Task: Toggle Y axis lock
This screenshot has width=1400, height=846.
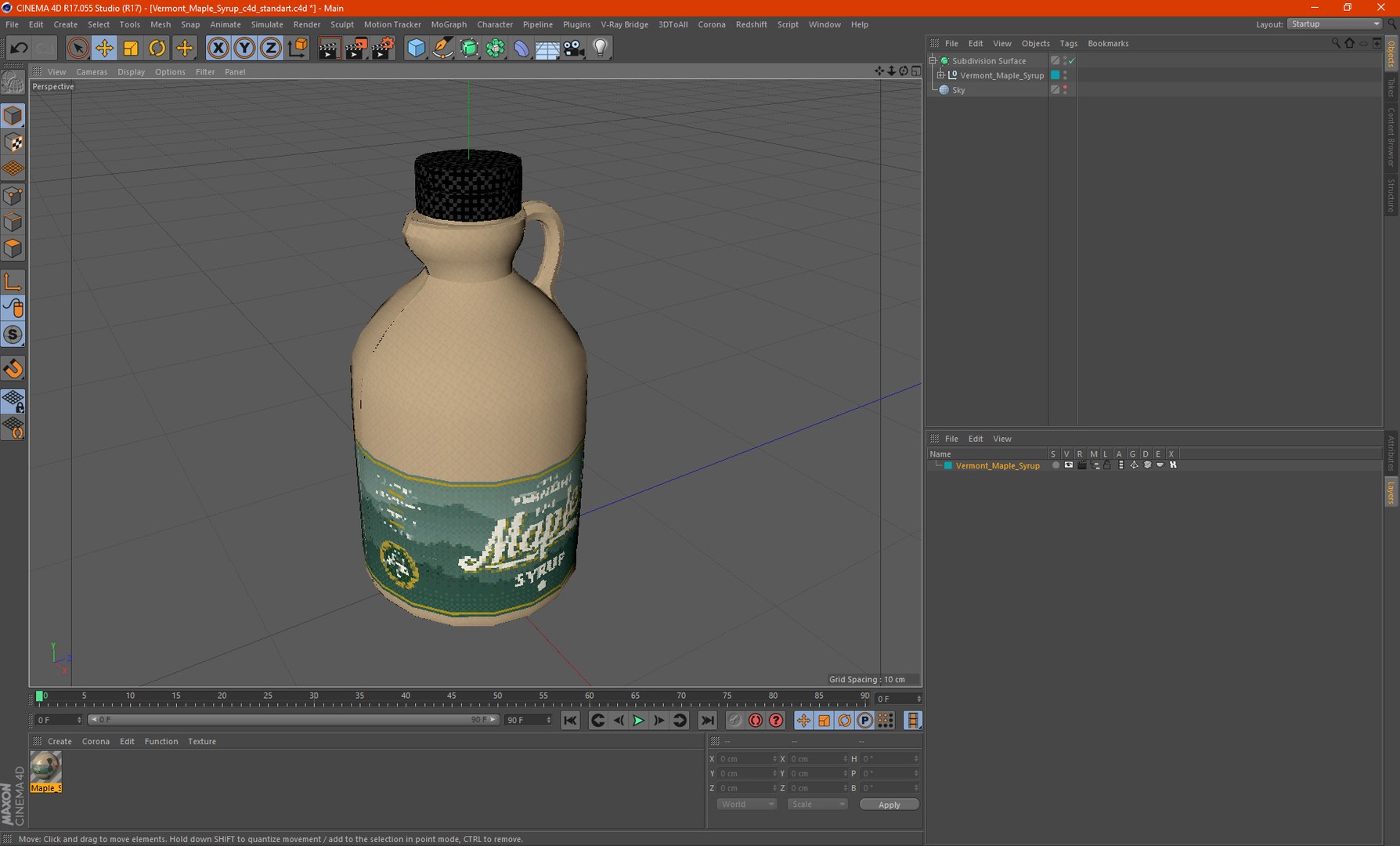Action: click(244, 49)
